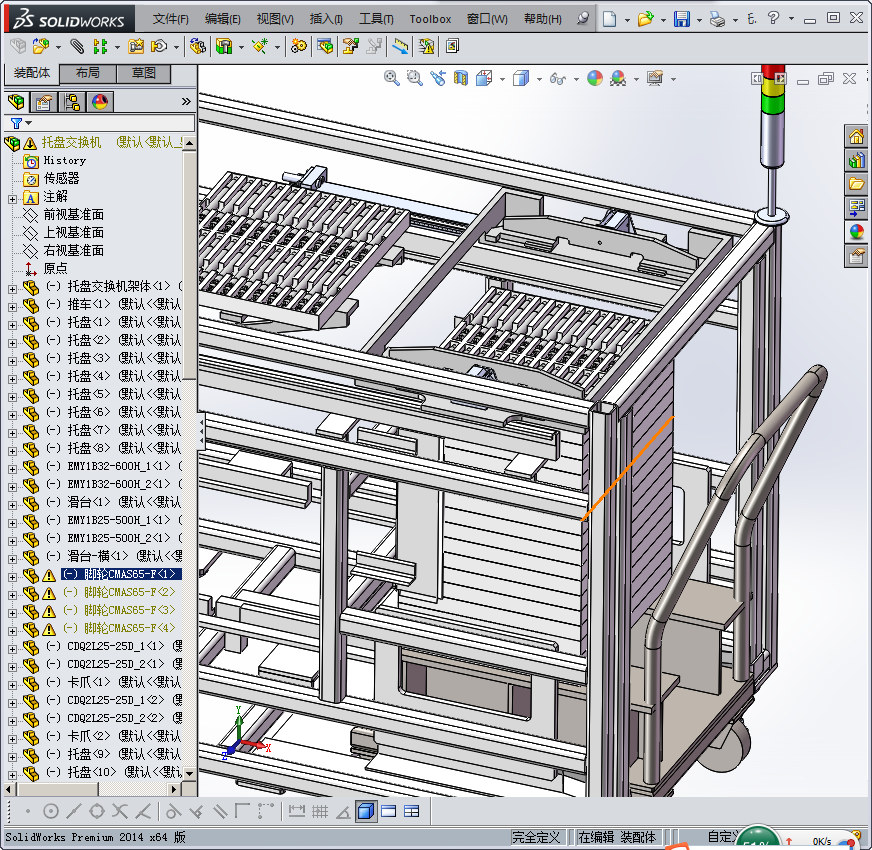Expand the 注解 annotations folder
Screen dimensions: 872x850
click(12, 197)
